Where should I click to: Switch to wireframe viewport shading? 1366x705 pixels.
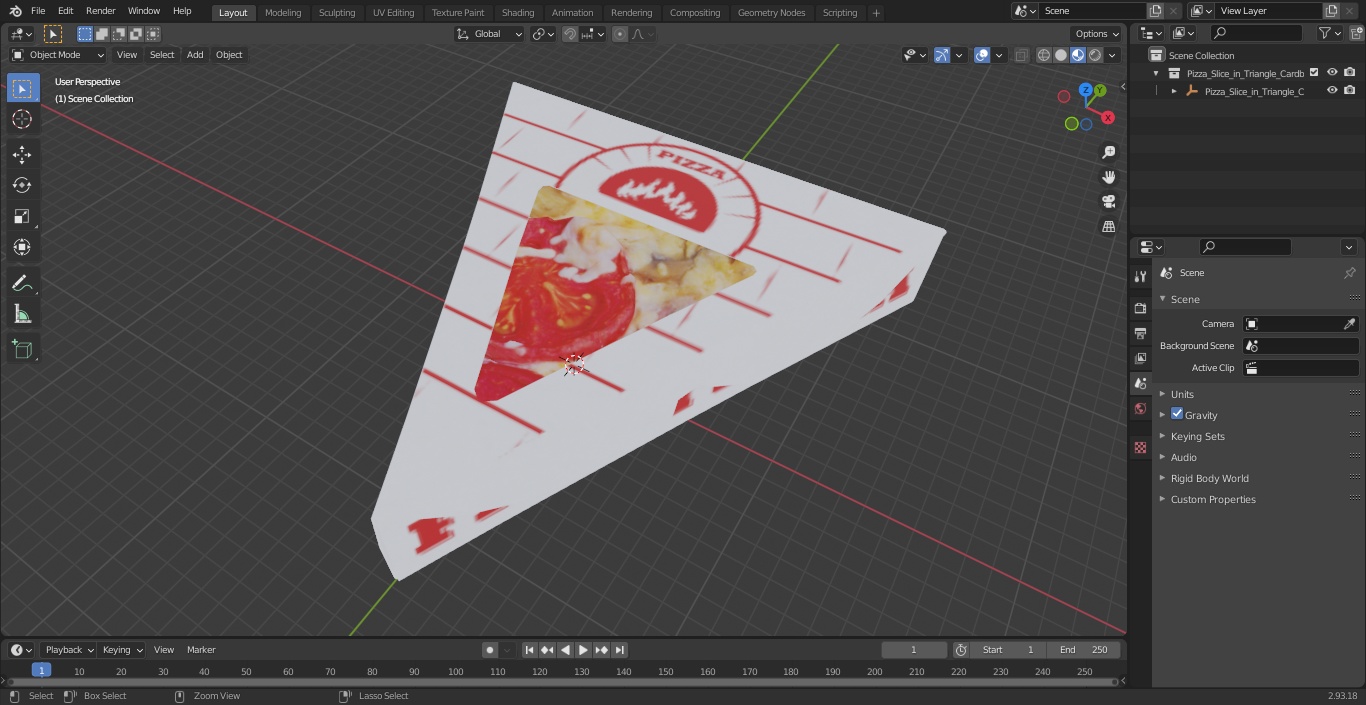click(1044, 55)
